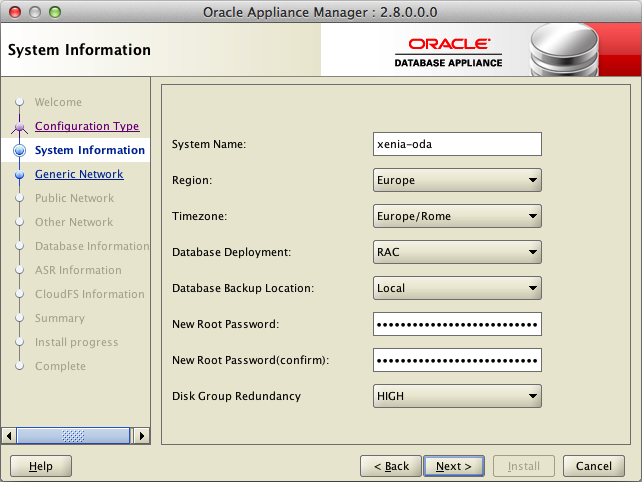Click the New Root Password confirm field
642x482 pixels.
[x=457, y=360]
